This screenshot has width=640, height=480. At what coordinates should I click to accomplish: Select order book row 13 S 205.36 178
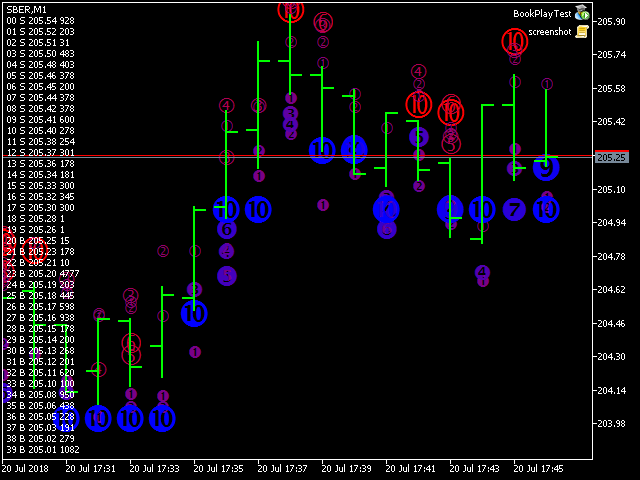point(40,164)
